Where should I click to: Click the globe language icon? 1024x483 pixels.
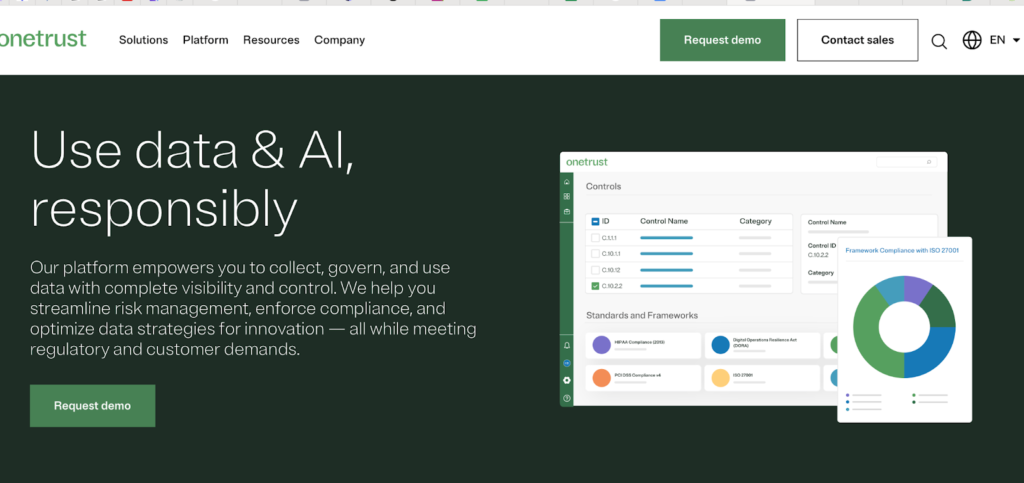tap(972, 40)
